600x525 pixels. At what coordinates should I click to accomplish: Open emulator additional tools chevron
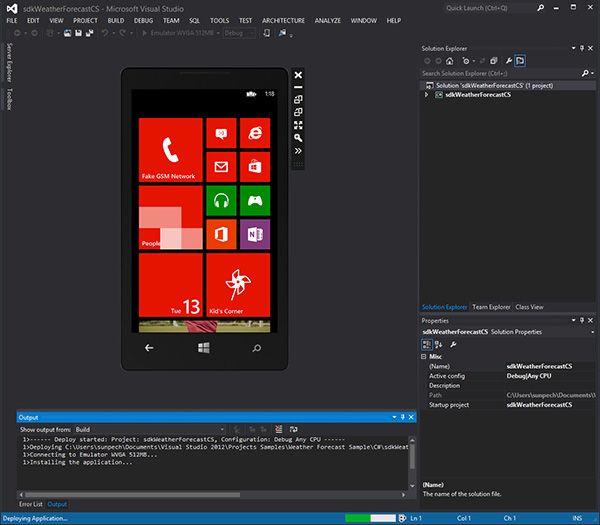(298, 151)
